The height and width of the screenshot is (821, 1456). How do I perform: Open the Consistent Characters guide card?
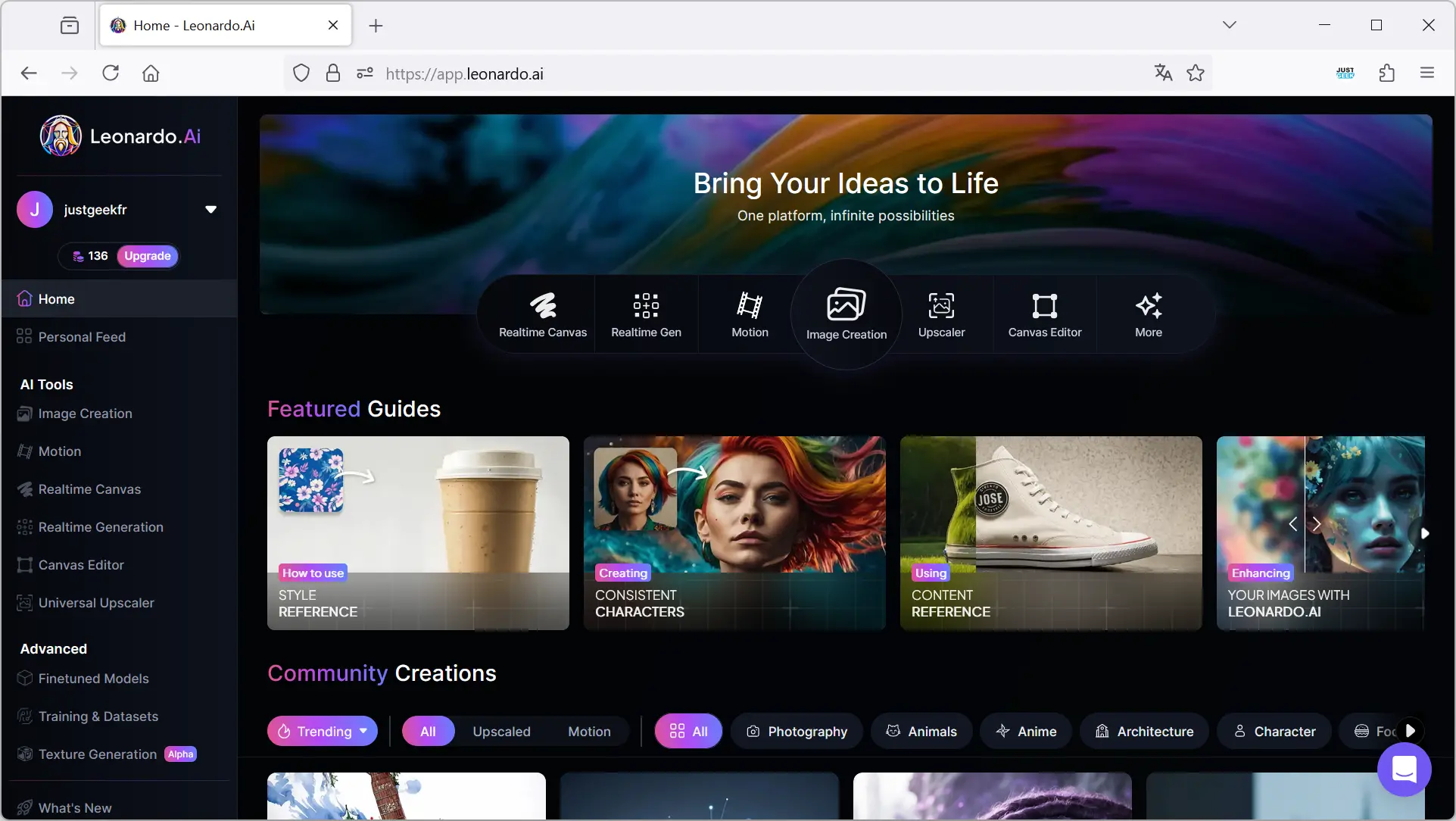point(734,532)
